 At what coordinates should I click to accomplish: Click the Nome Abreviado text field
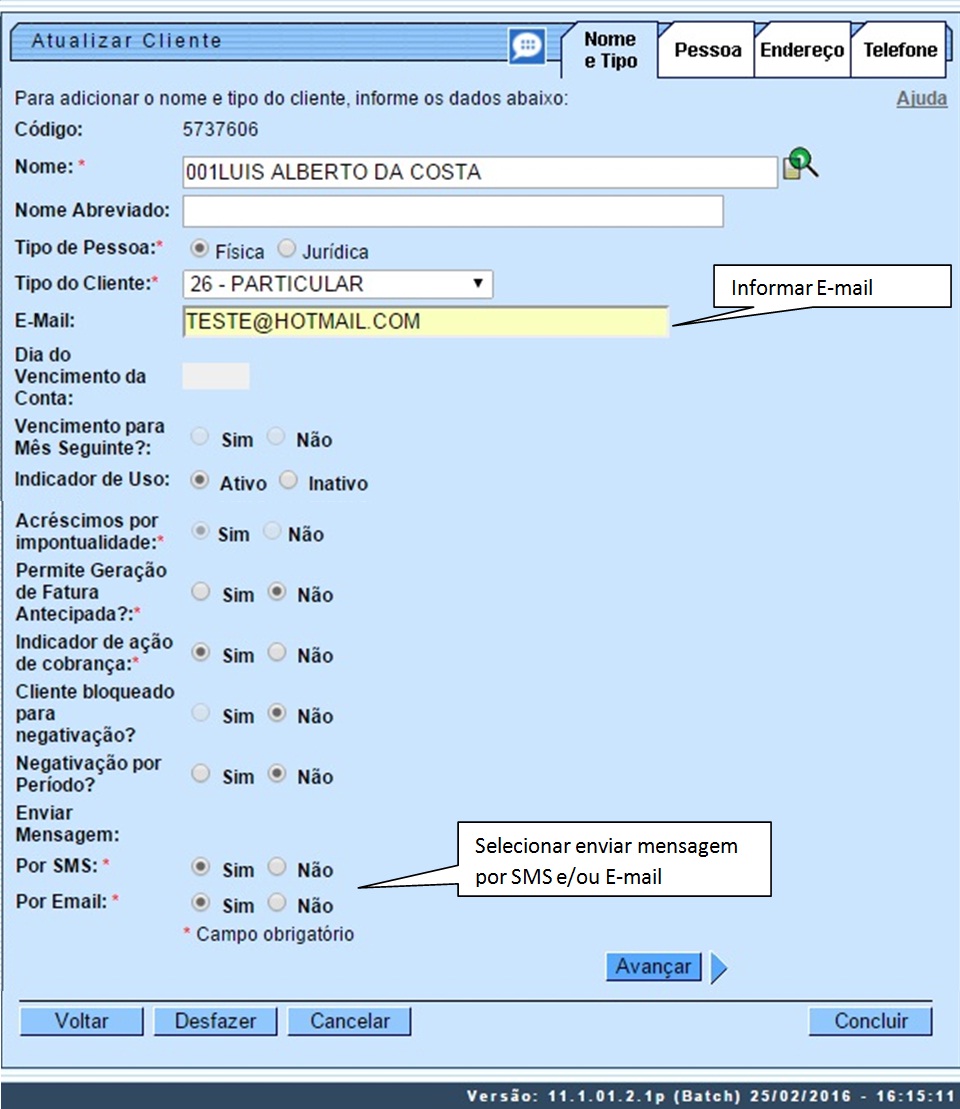coord(450,211)
